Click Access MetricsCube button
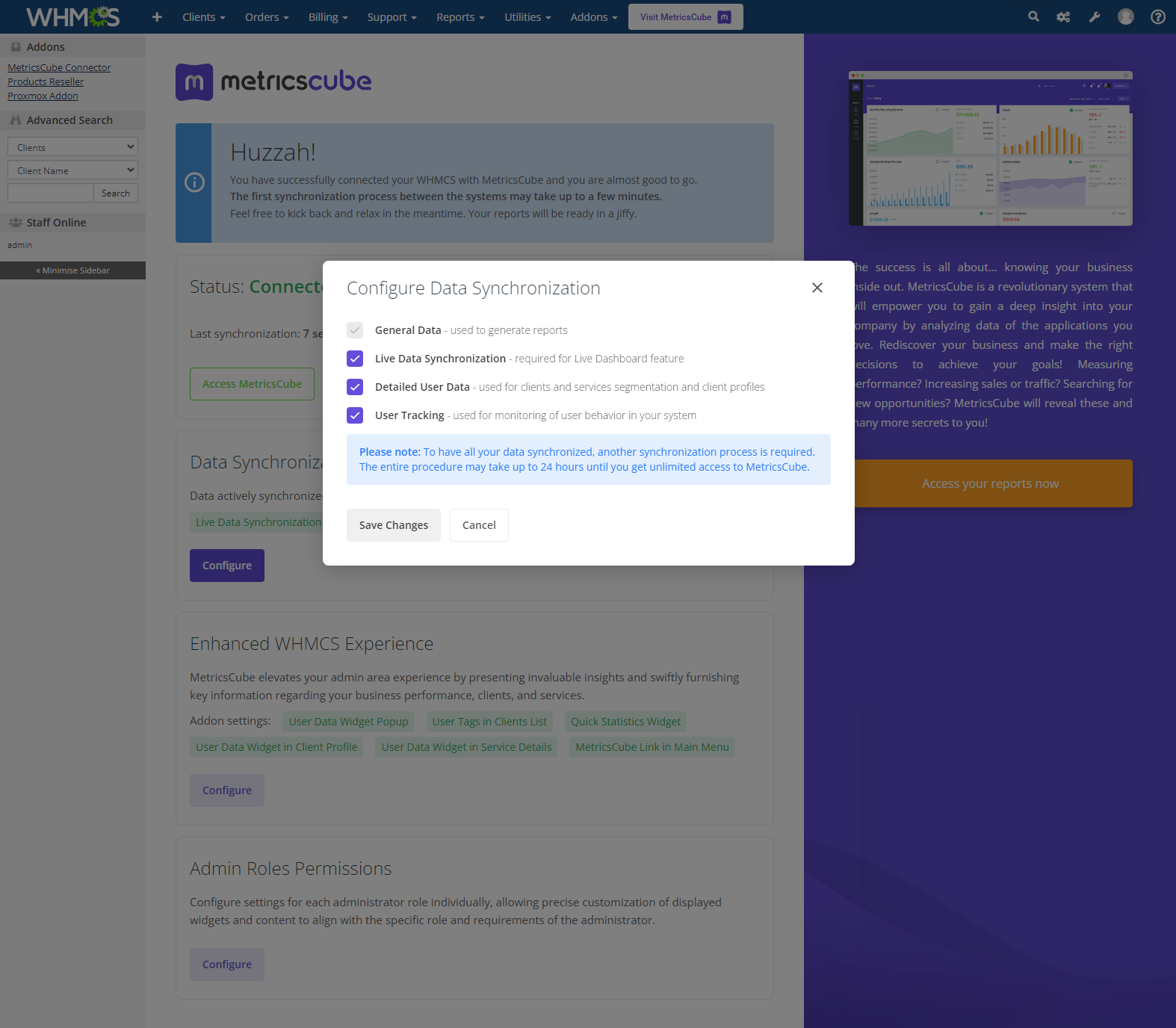Image resolution: width=1176 pixels, height=1028 pixels. point(252,384)
